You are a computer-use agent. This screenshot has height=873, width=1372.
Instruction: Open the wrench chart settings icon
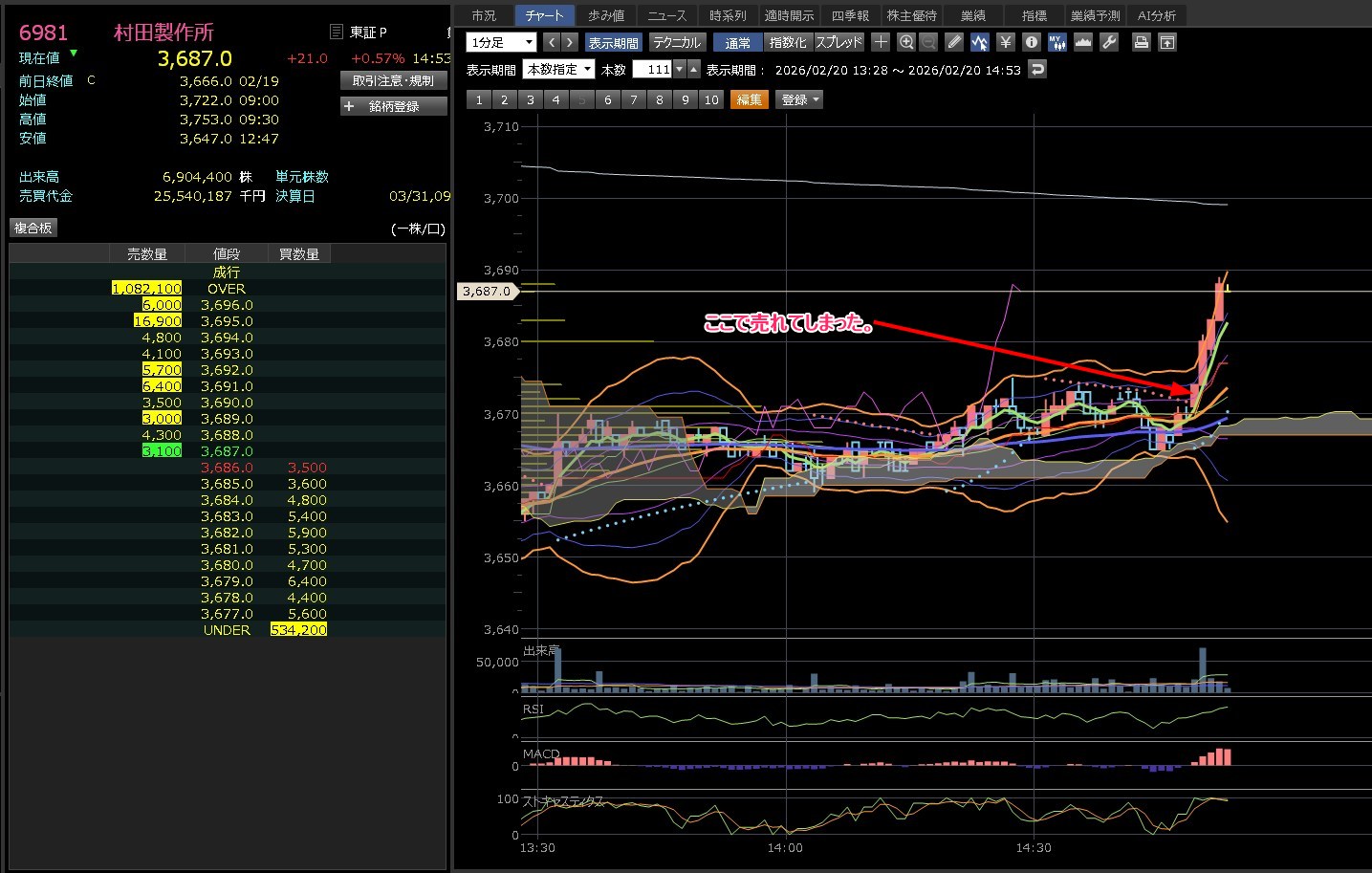click(1109, 42)
